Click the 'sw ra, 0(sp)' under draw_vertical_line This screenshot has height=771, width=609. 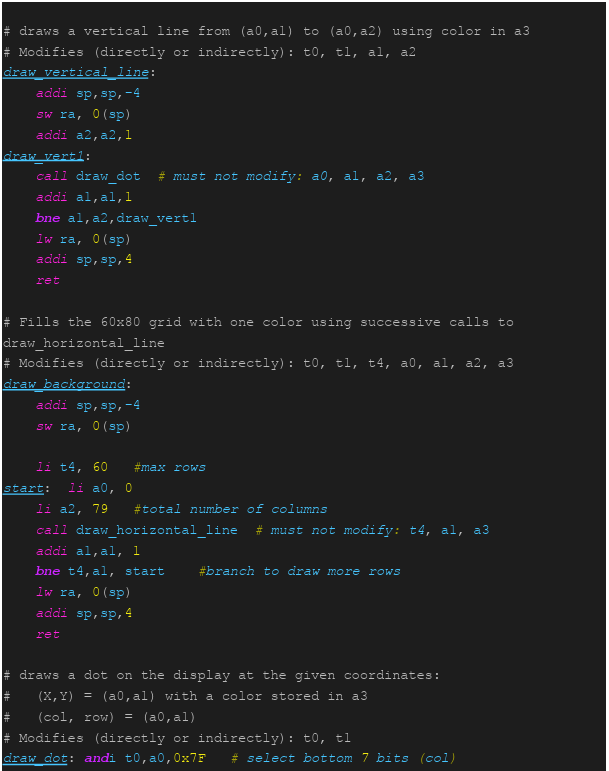coord(83,114)
